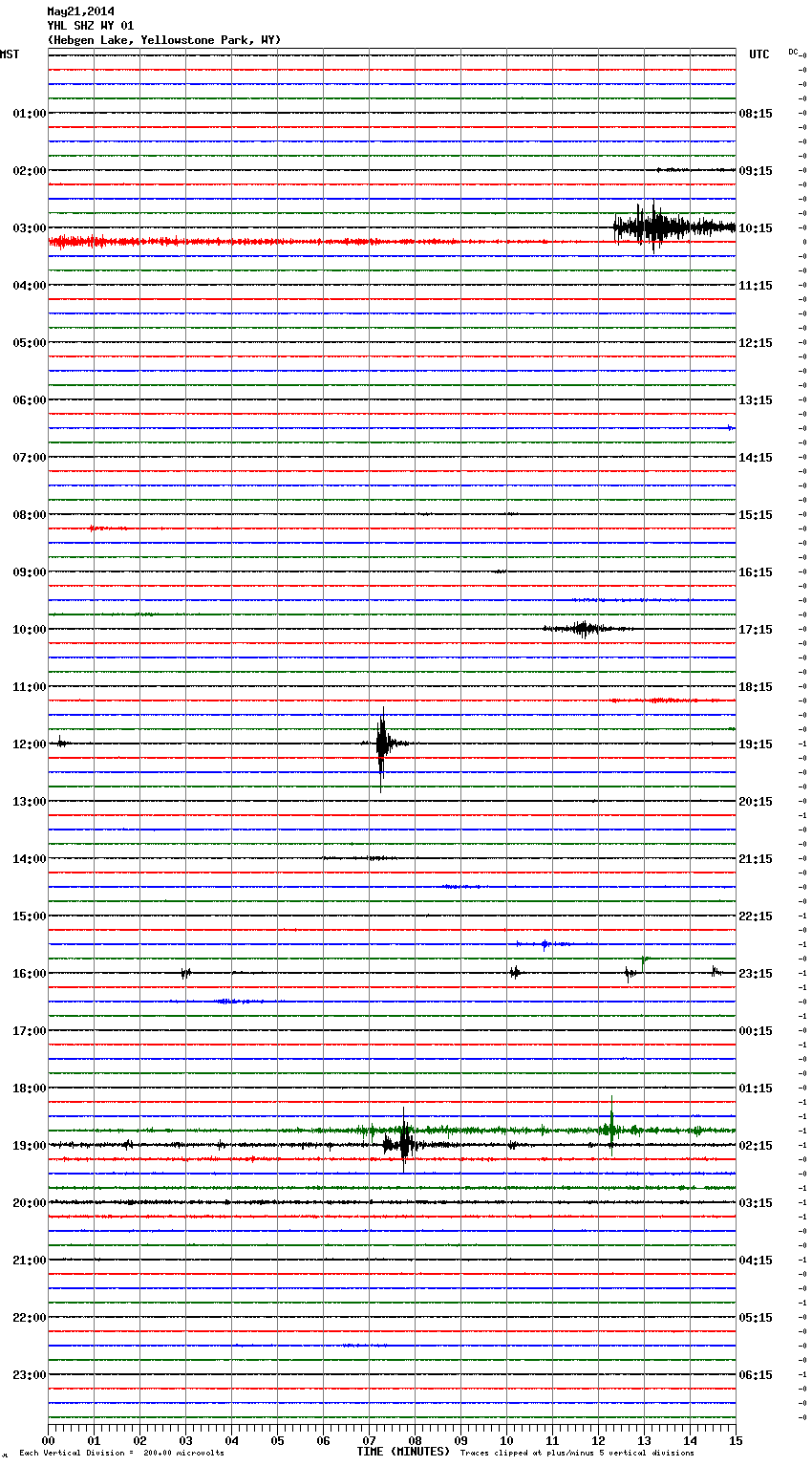Screen dimensions: 812x1466
Task: Click the 14:00 MST time label
Action: tap(29, 859)
